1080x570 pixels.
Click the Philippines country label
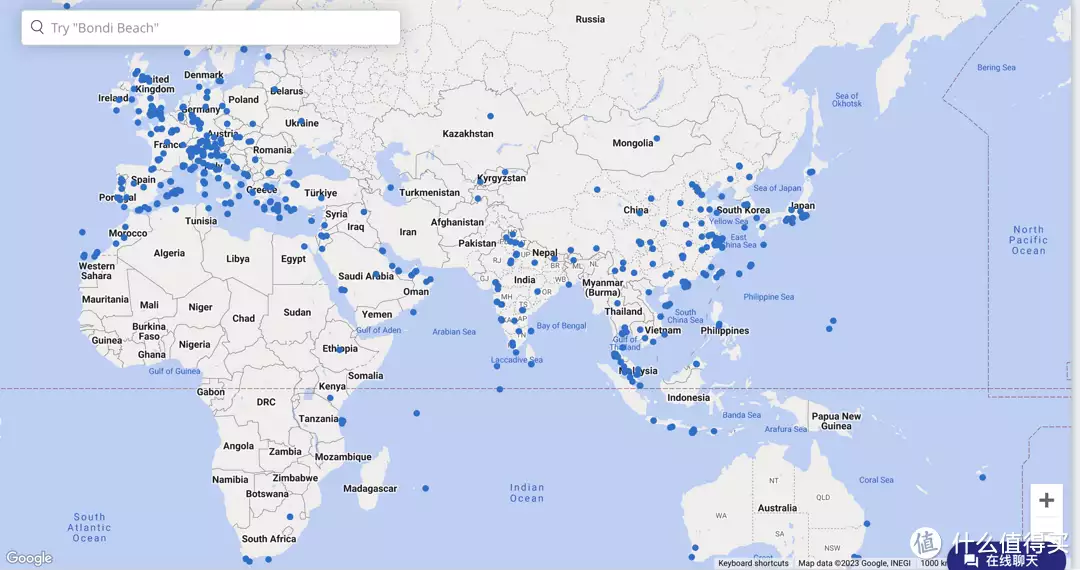point(725,330)
